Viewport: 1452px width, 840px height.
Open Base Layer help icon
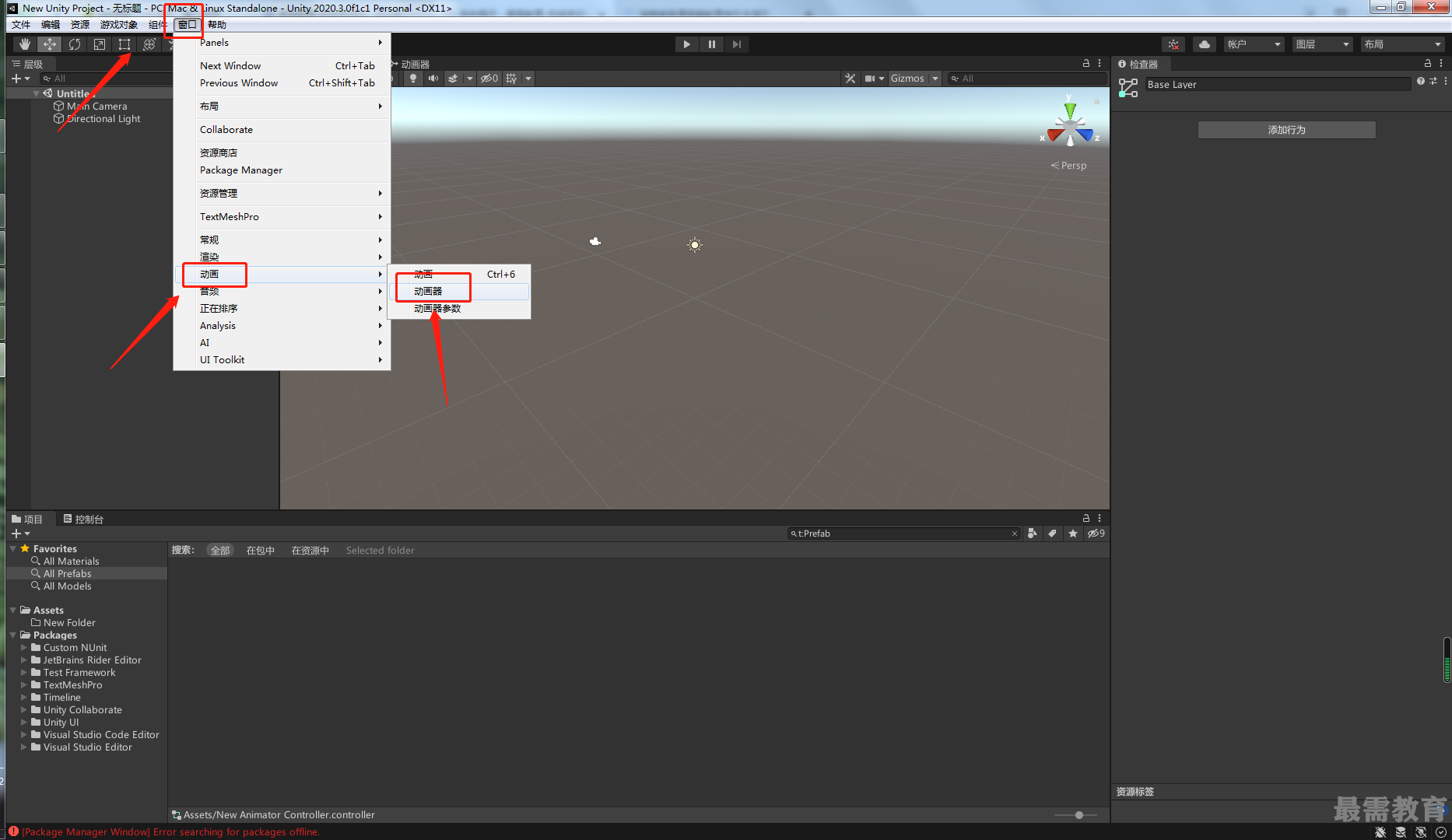tap(1421, 81)
